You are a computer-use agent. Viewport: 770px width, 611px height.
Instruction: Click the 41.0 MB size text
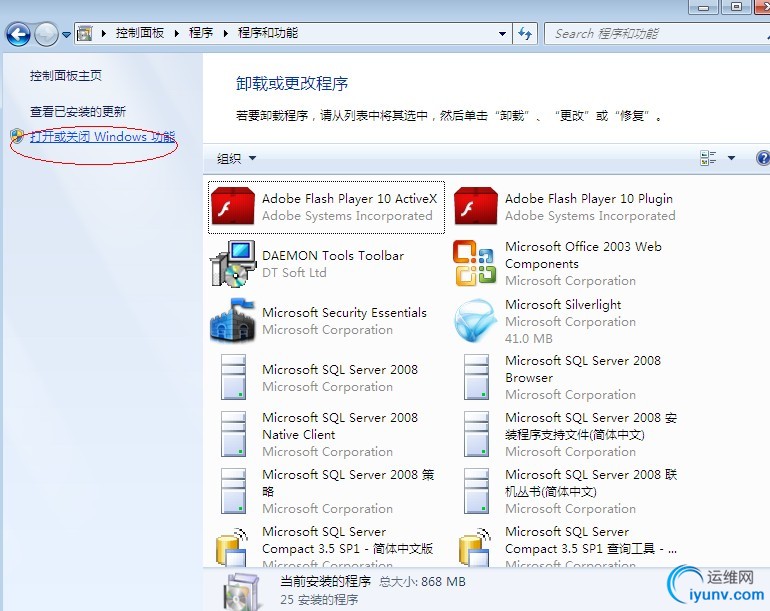click(x=528, y=338)
